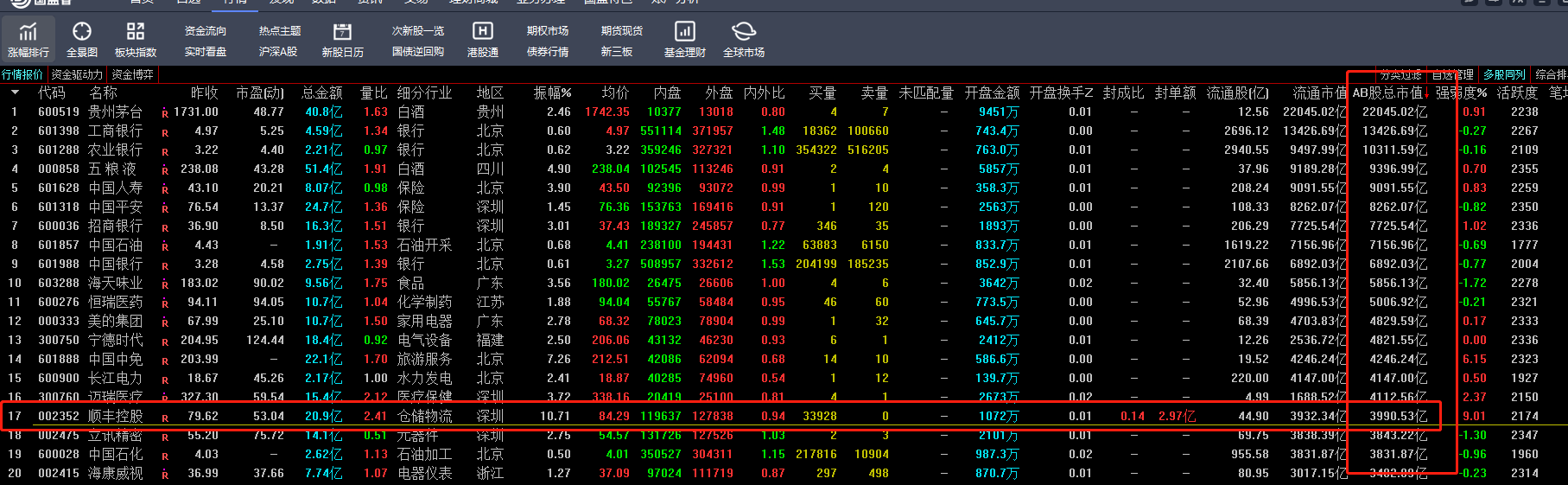1568x485 pixels.
Task: Open the 自选管理 tab
Action: click(x=1452, y=74)
